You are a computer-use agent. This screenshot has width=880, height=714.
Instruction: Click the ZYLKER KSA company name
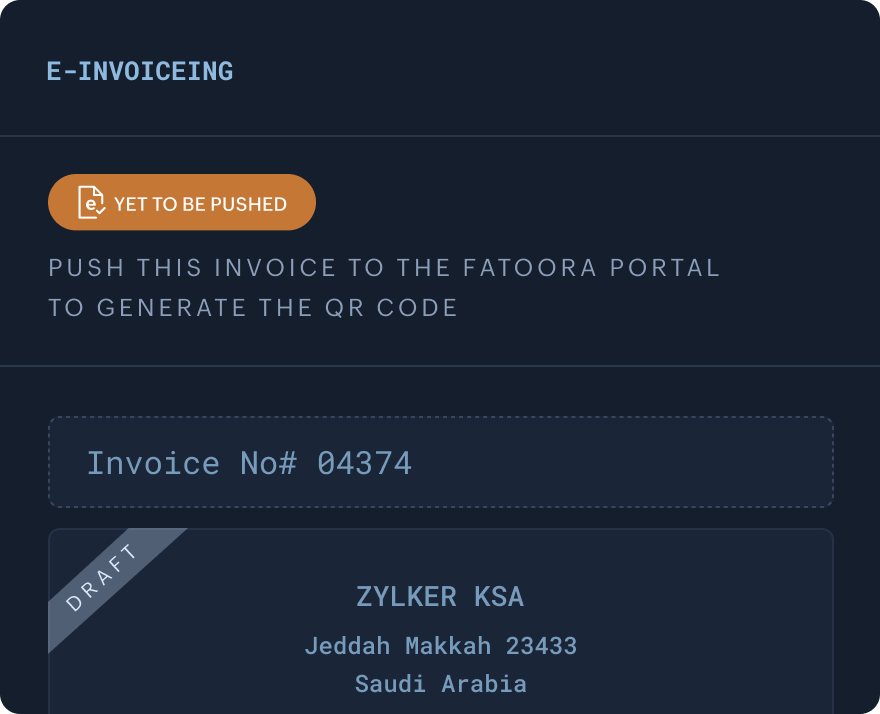(x=440, y=597)
